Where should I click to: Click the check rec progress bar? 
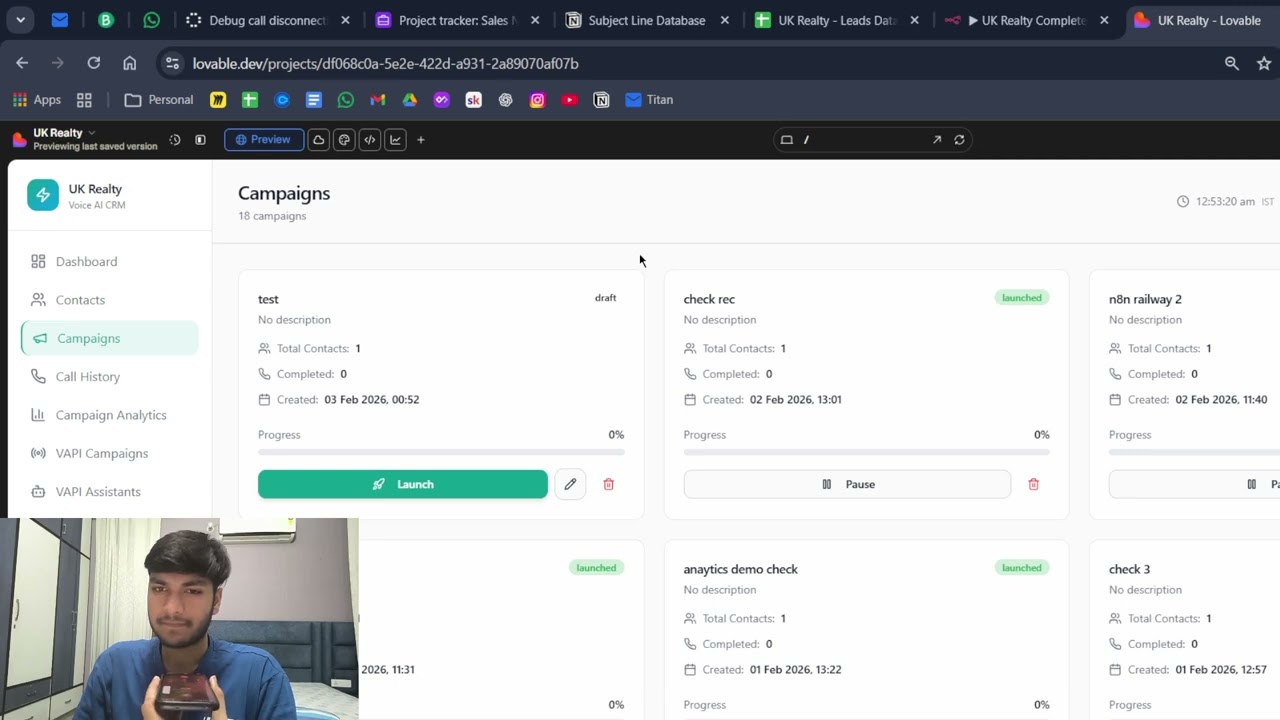[x=866, y=452]
